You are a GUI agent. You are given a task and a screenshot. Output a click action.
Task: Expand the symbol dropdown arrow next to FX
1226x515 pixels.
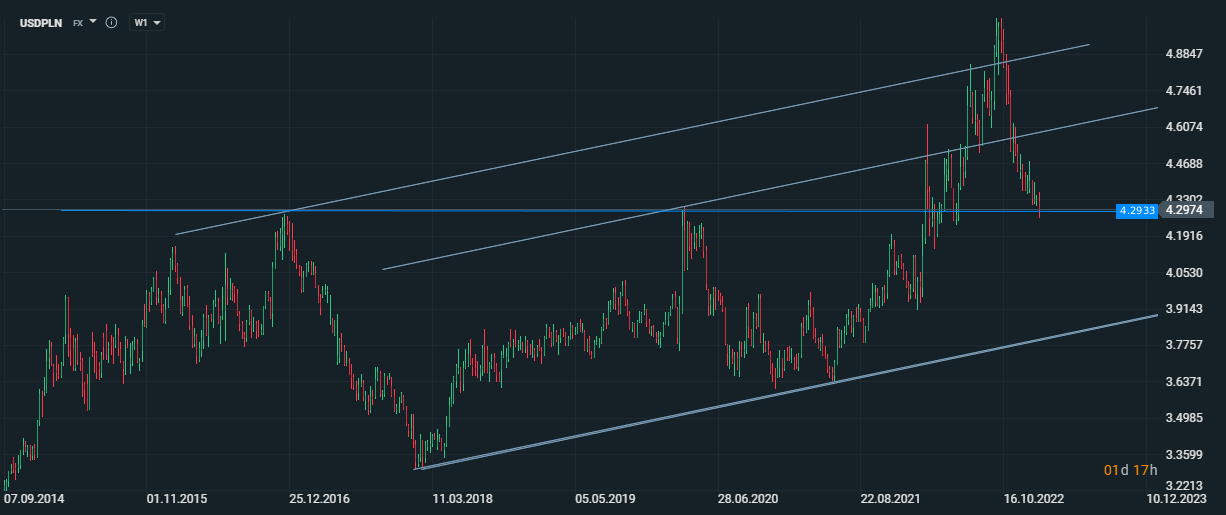(93, 21)
